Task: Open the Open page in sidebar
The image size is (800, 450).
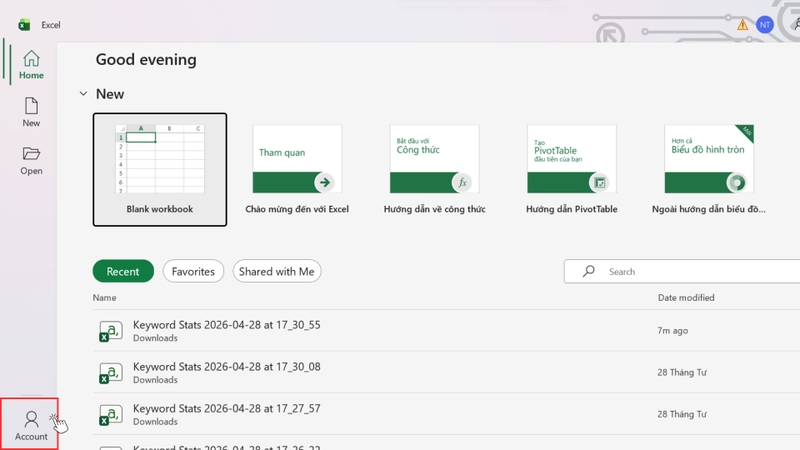Action: pos(31,161)
